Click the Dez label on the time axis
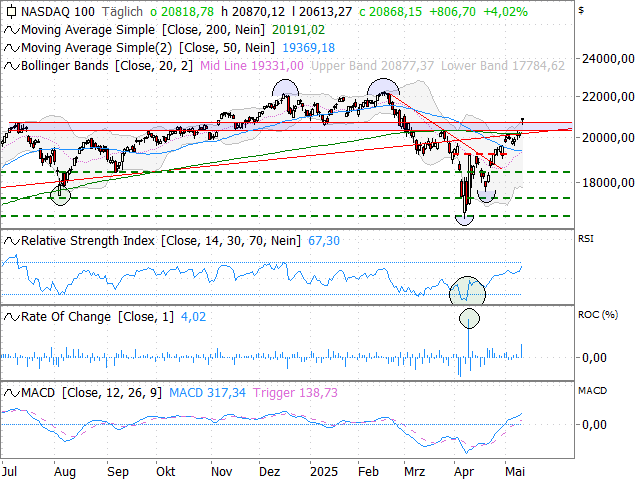 pos(270,472)
